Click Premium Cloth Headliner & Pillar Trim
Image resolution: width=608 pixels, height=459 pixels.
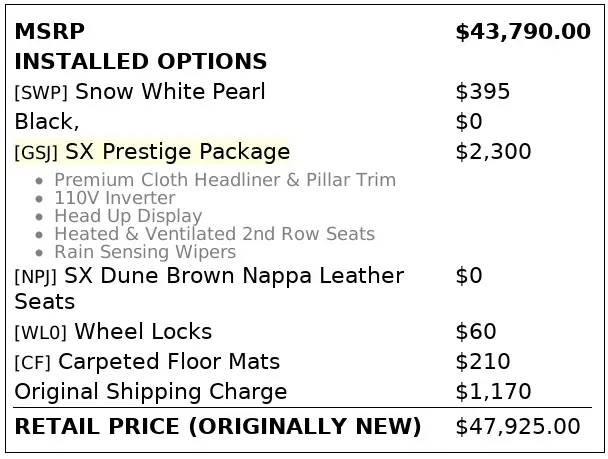click(225, 180)
